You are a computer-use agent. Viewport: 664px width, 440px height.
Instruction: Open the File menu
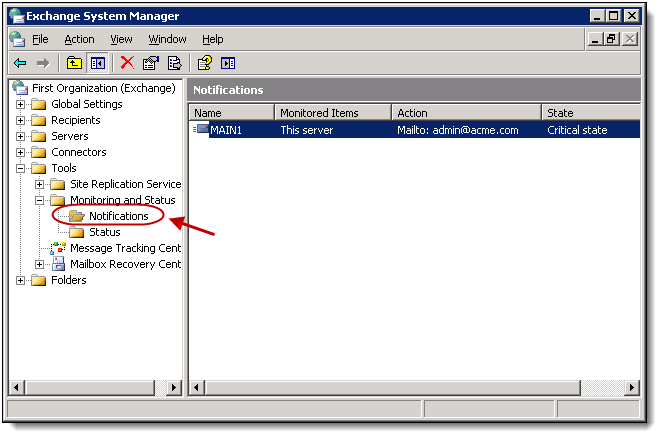click(40, 39)
